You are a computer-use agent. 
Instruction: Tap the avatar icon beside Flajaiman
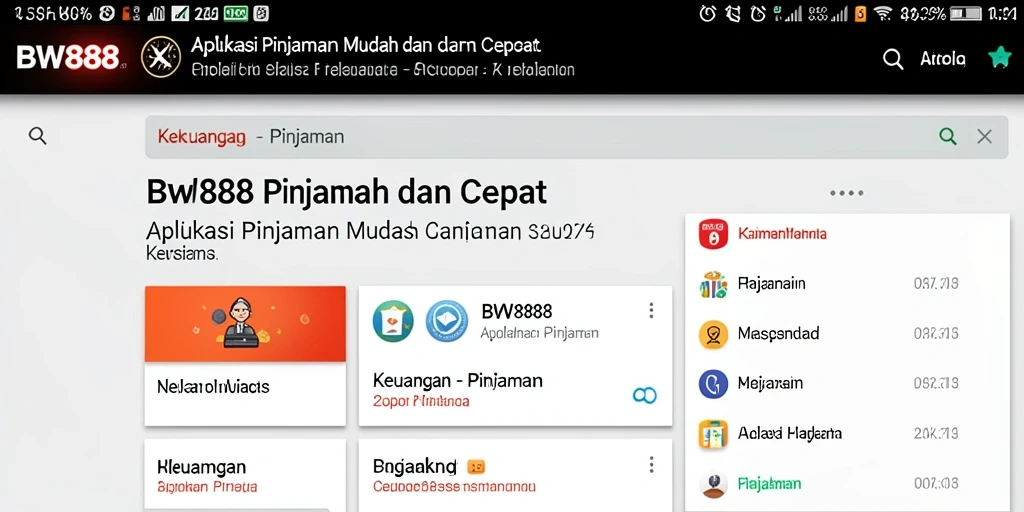[x=713, y=485]
